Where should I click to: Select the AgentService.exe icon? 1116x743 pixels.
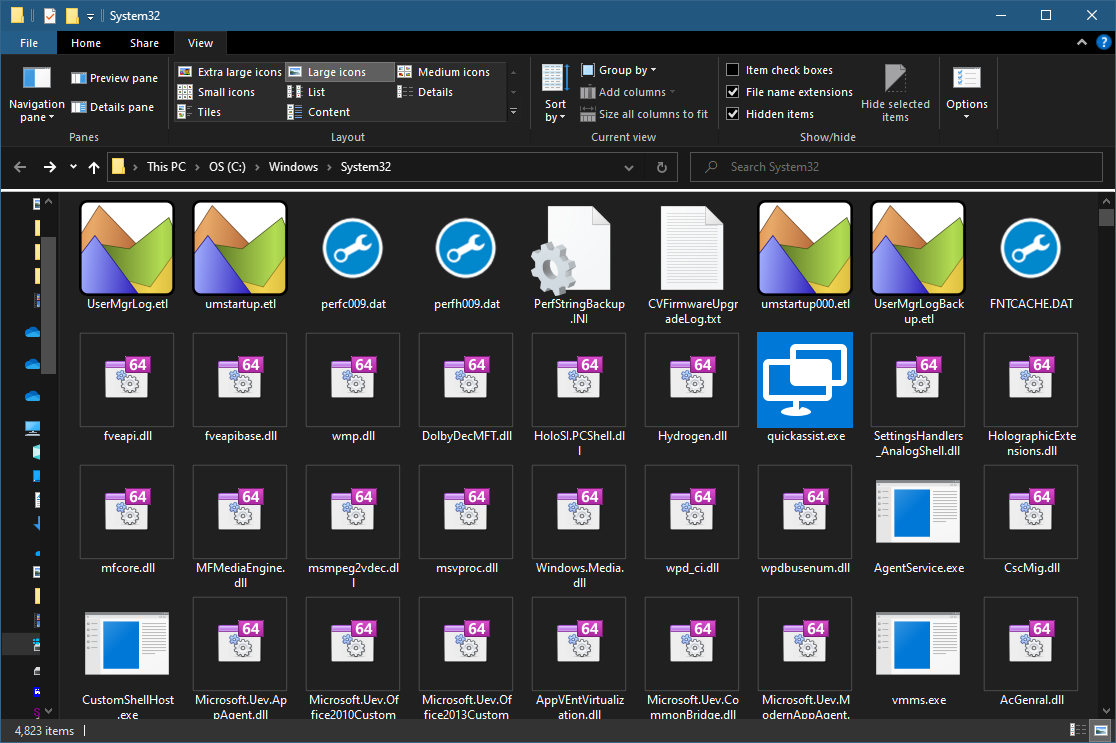(x=918, y=512)
